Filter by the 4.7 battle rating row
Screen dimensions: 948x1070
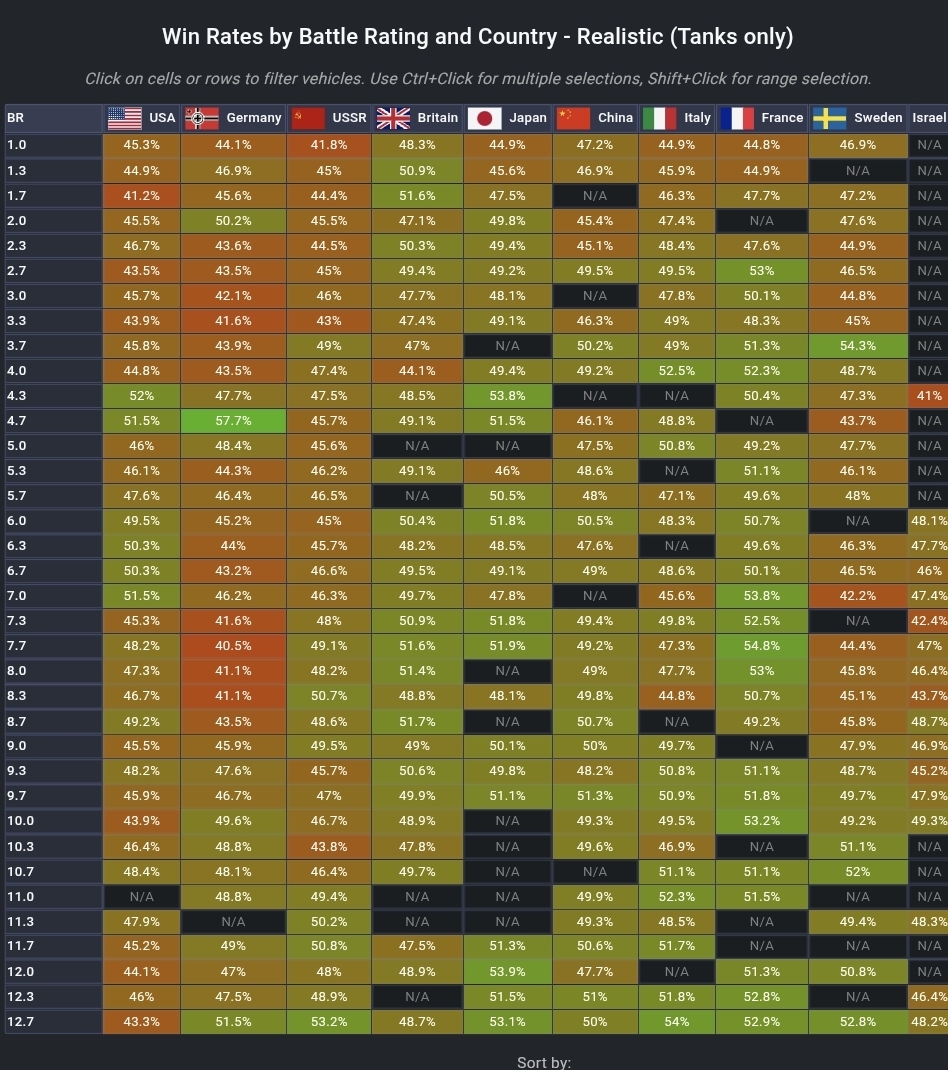(x=53, y=421)
